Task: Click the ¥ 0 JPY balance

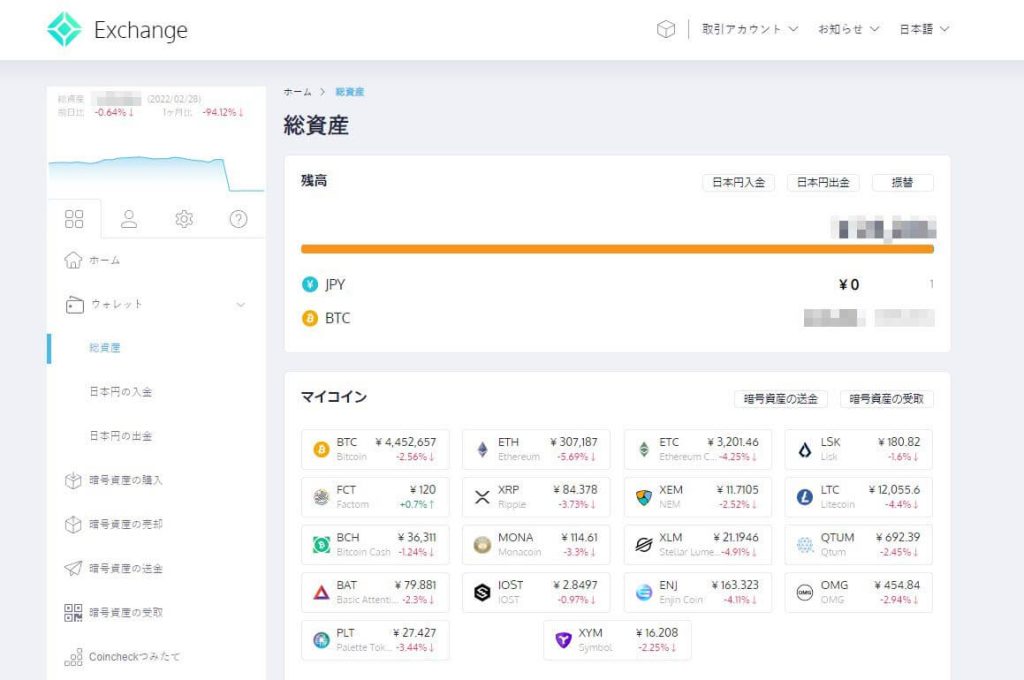Action: [849, 284]
